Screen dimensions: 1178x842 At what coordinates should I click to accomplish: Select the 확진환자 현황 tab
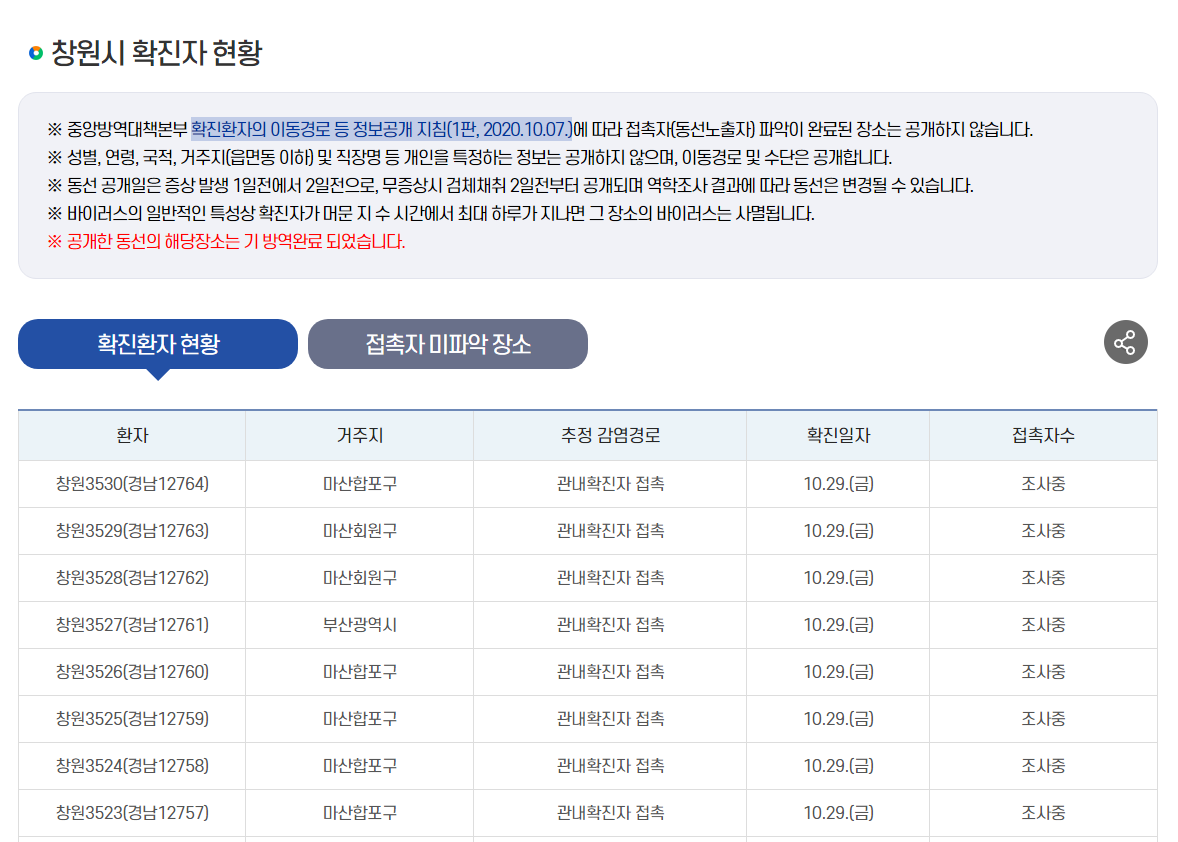pos(158,344)
